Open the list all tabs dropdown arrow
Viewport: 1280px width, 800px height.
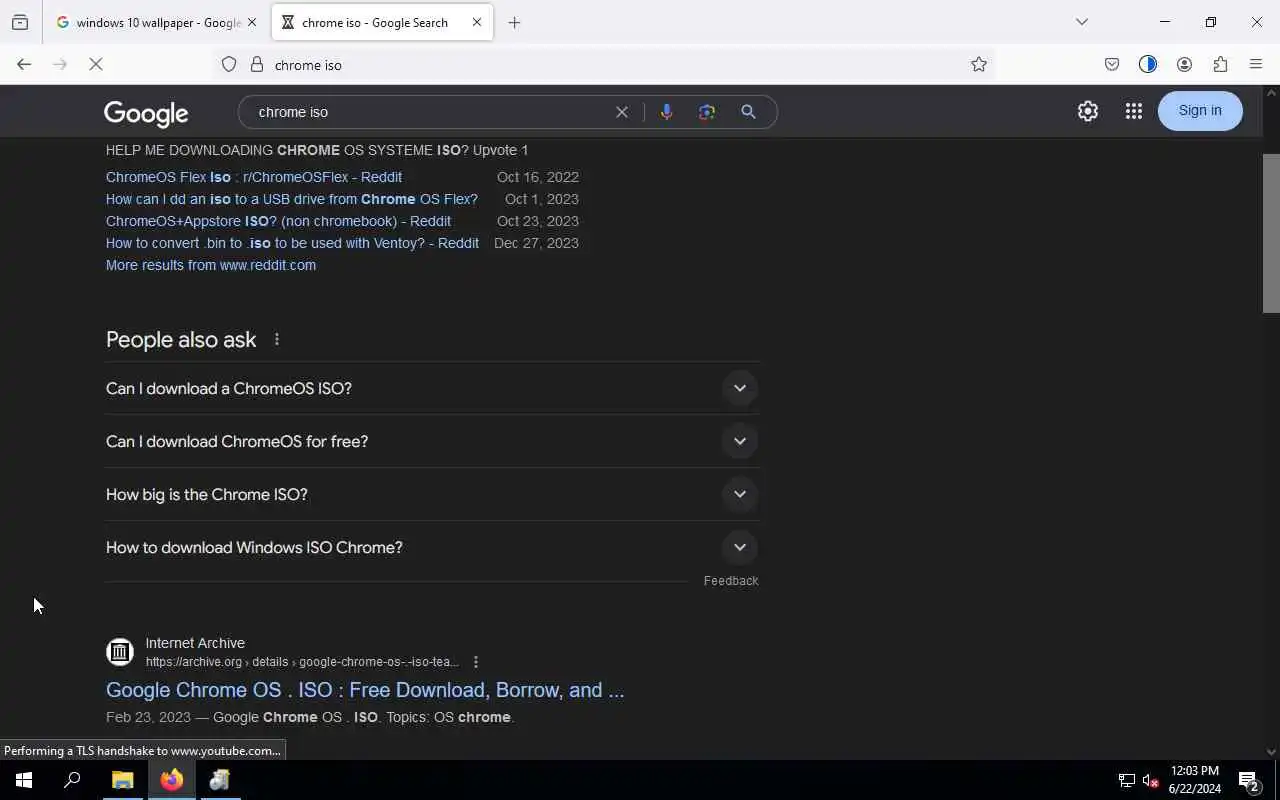click(1082, 22)
